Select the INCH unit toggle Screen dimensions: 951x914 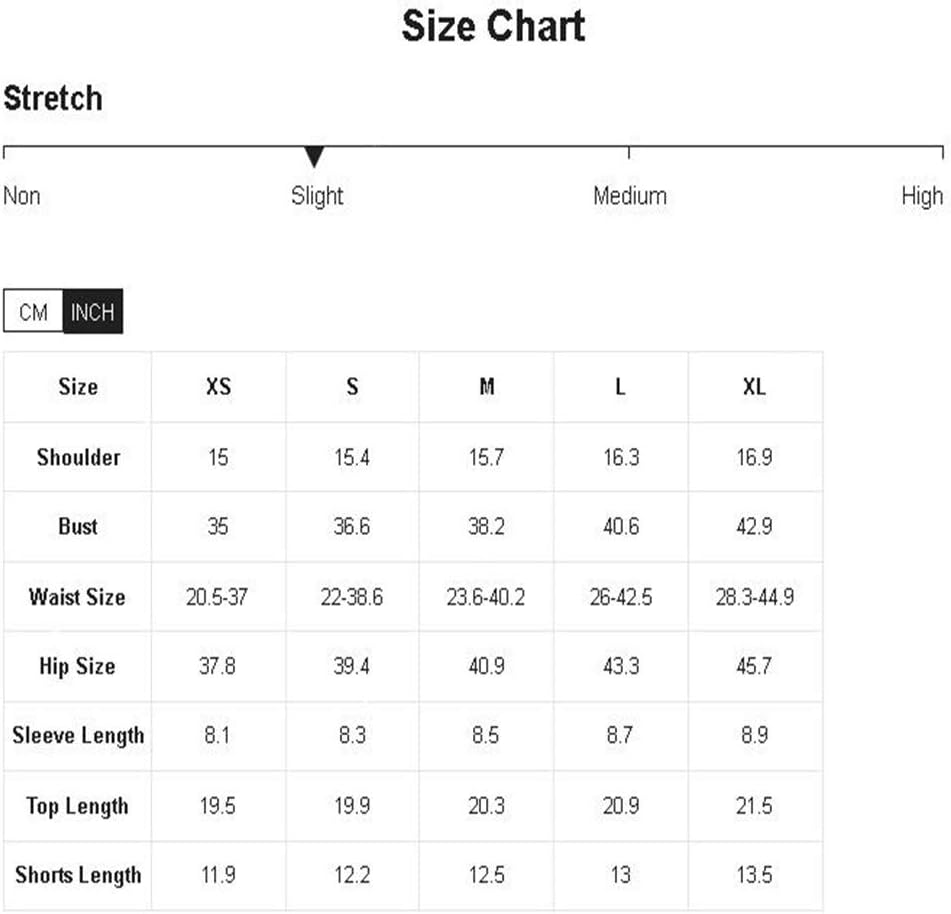93,312
